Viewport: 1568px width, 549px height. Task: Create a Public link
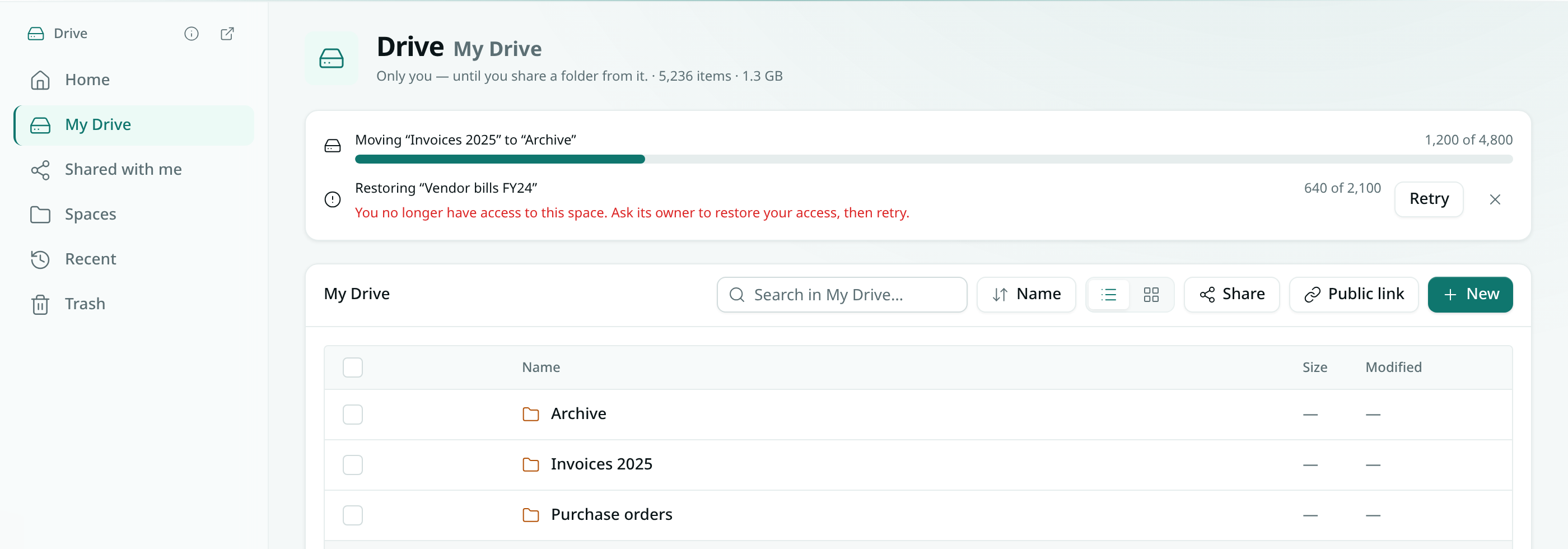click(x=1354, y=295)
